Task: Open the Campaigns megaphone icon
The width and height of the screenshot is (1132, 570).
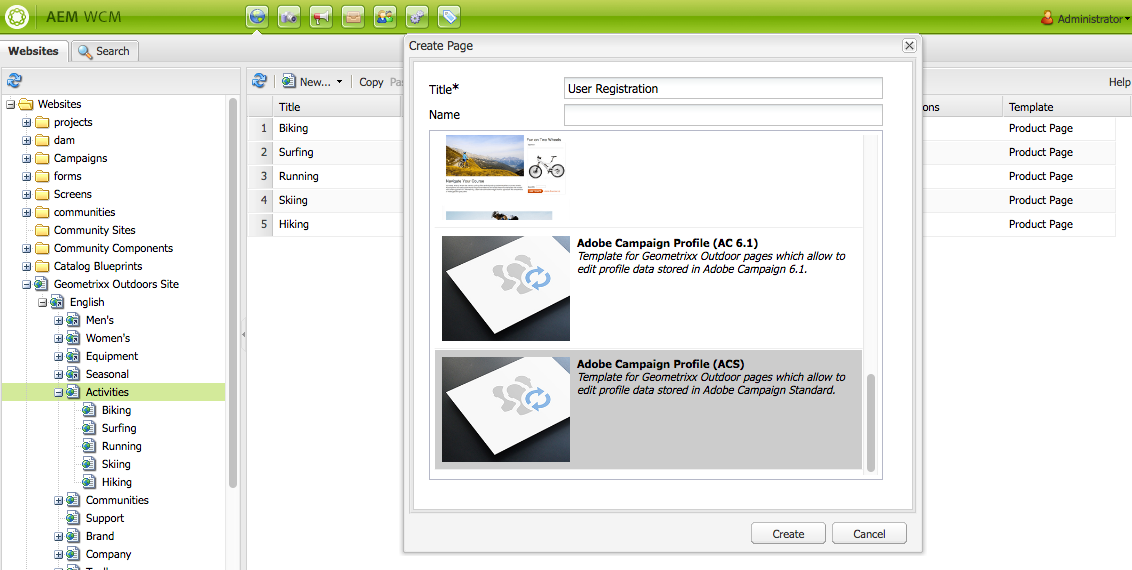Action: 321,17
